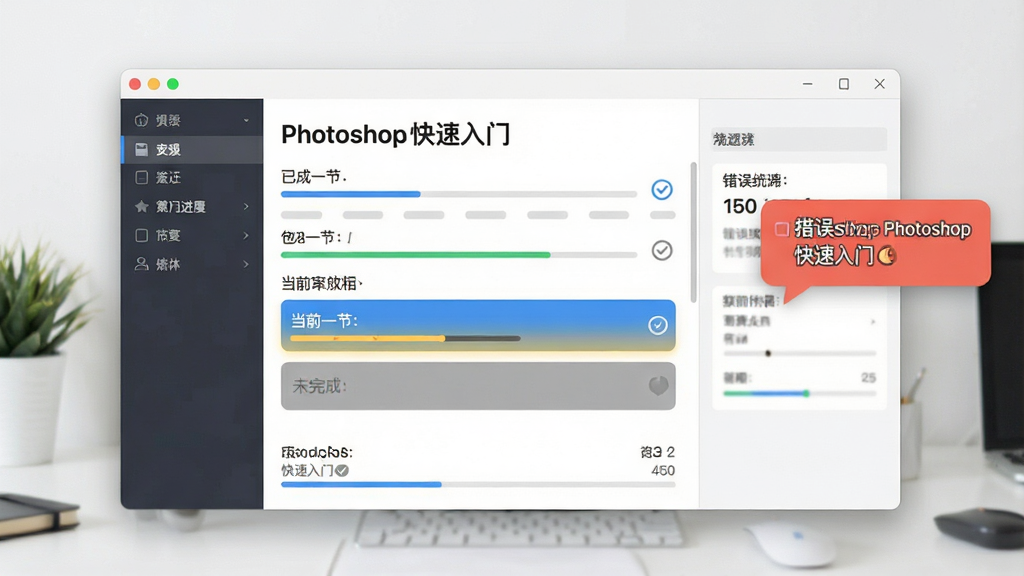1024x576 pixels.
Task: Click the red tooltip text 'Photoshop 快速入门'
Action: pos(882,242)
